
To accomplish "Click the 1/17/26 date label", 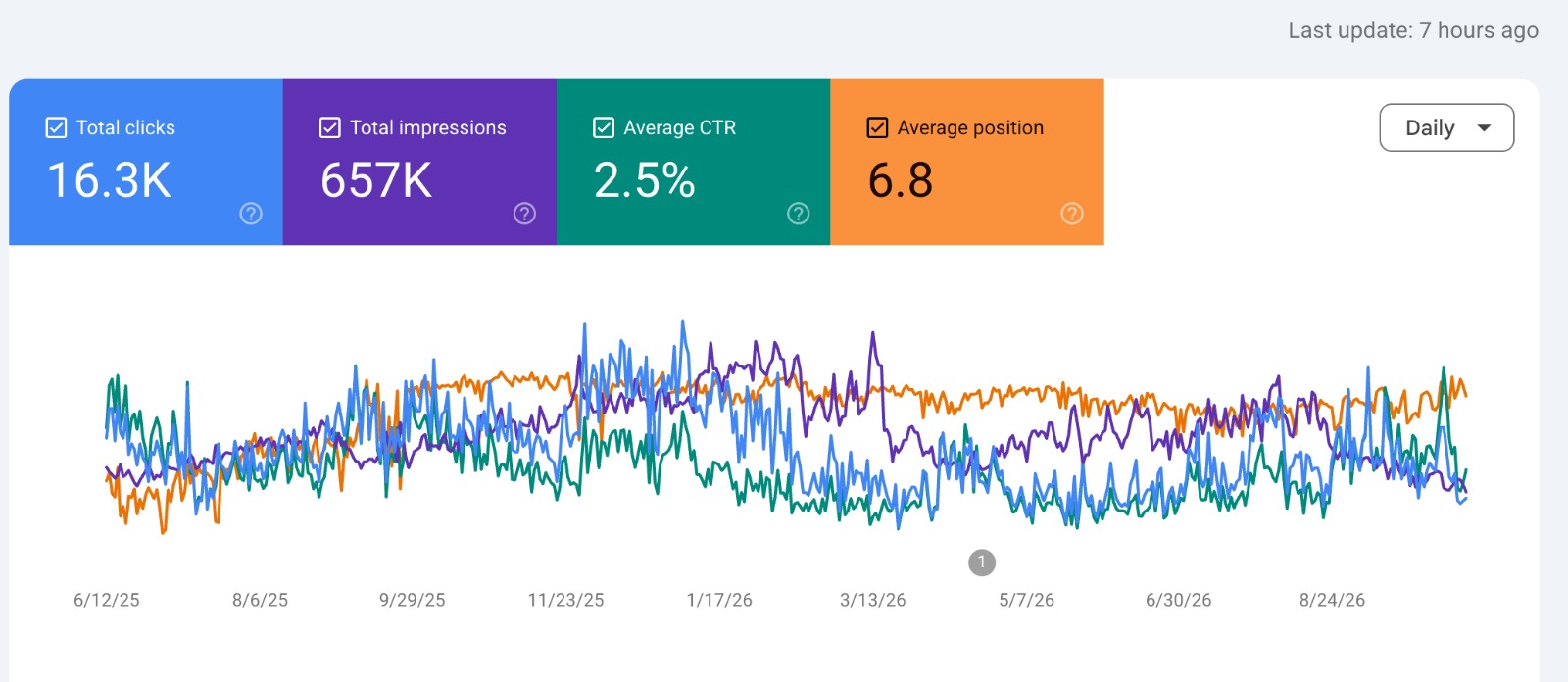I will tap(719, 600).
